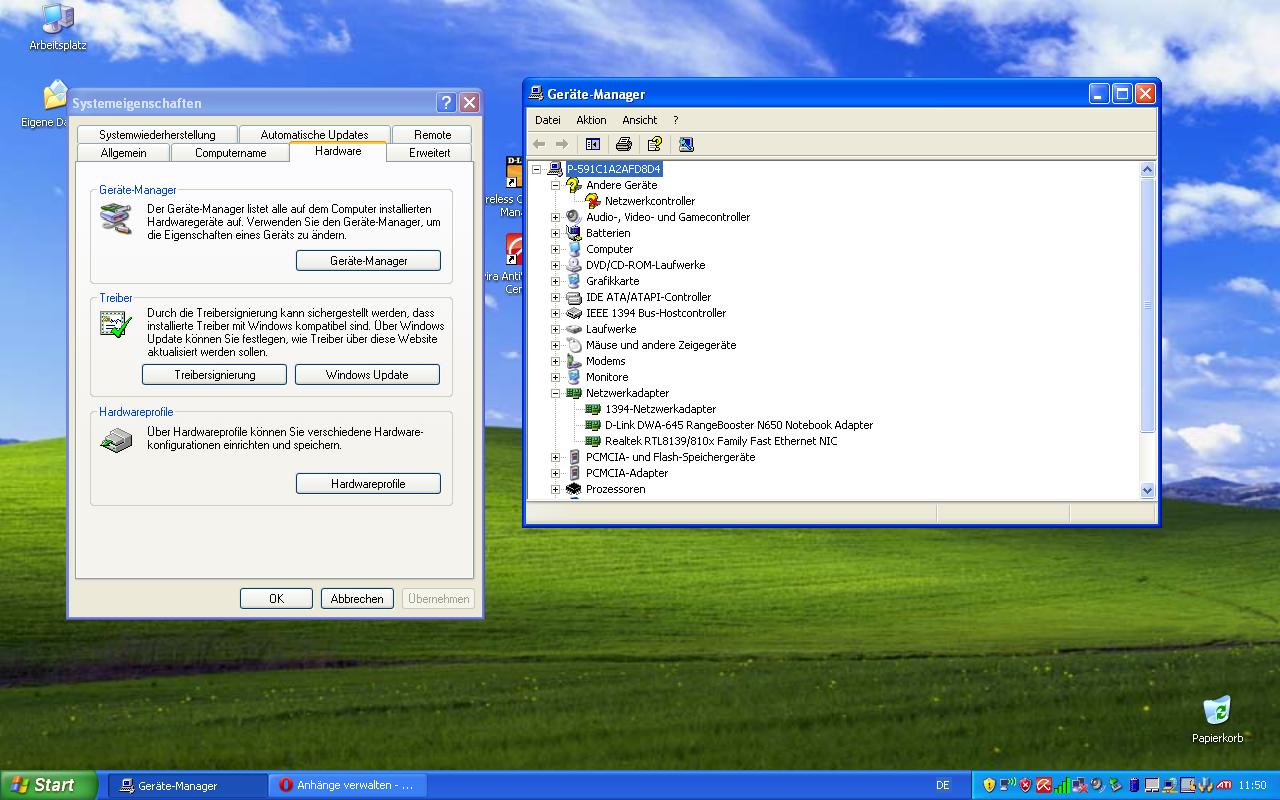Click the Netzwerkadapter card icon
This screenshot has height=800, width=1280.
[x=574, y=393]
